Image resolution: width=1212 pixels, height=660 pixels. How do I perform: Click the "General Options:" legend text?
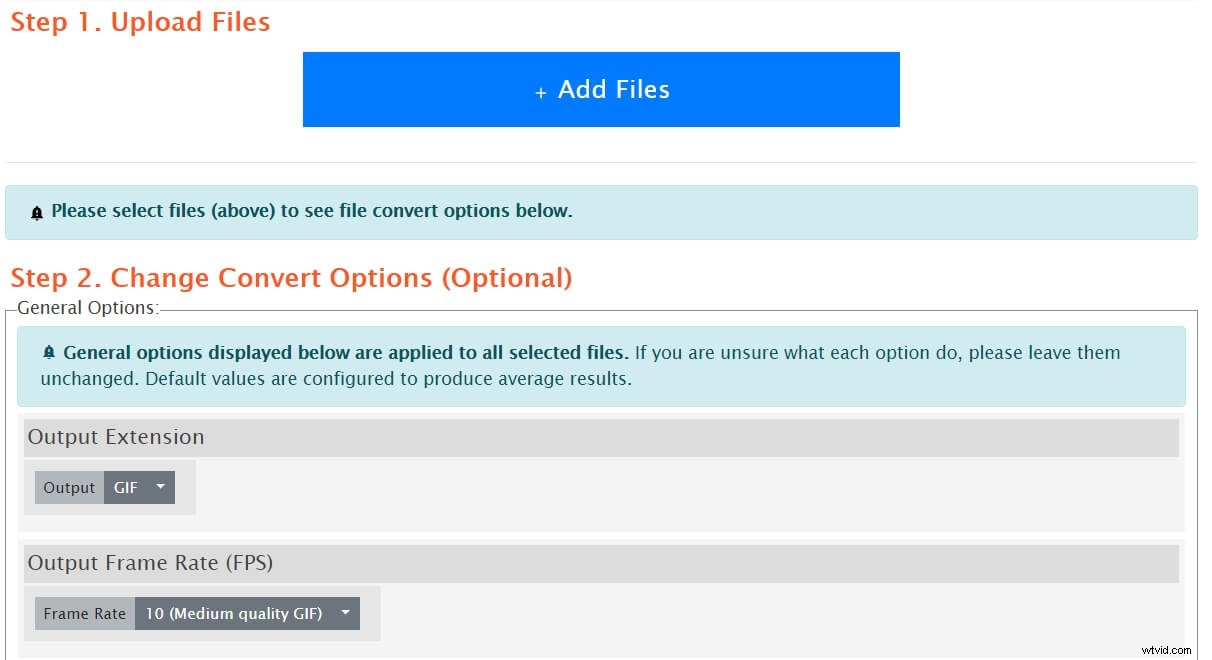point(88,308)
